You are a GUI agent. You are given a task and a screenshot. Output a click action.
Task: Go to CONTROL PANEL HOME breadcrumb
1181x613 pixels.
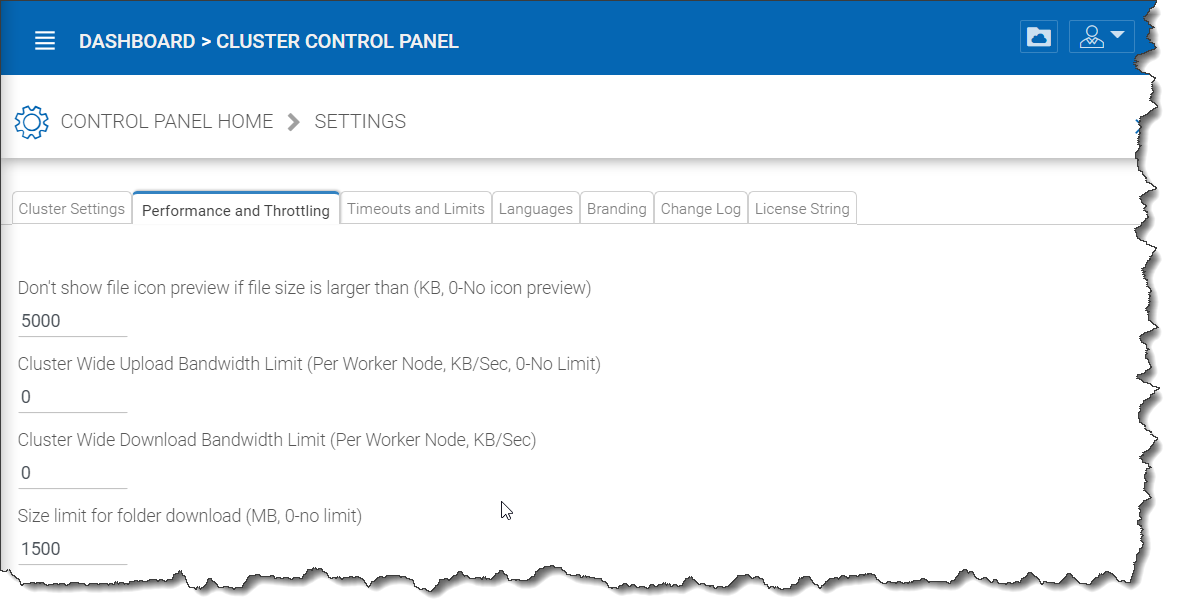[x=166, y=121]
